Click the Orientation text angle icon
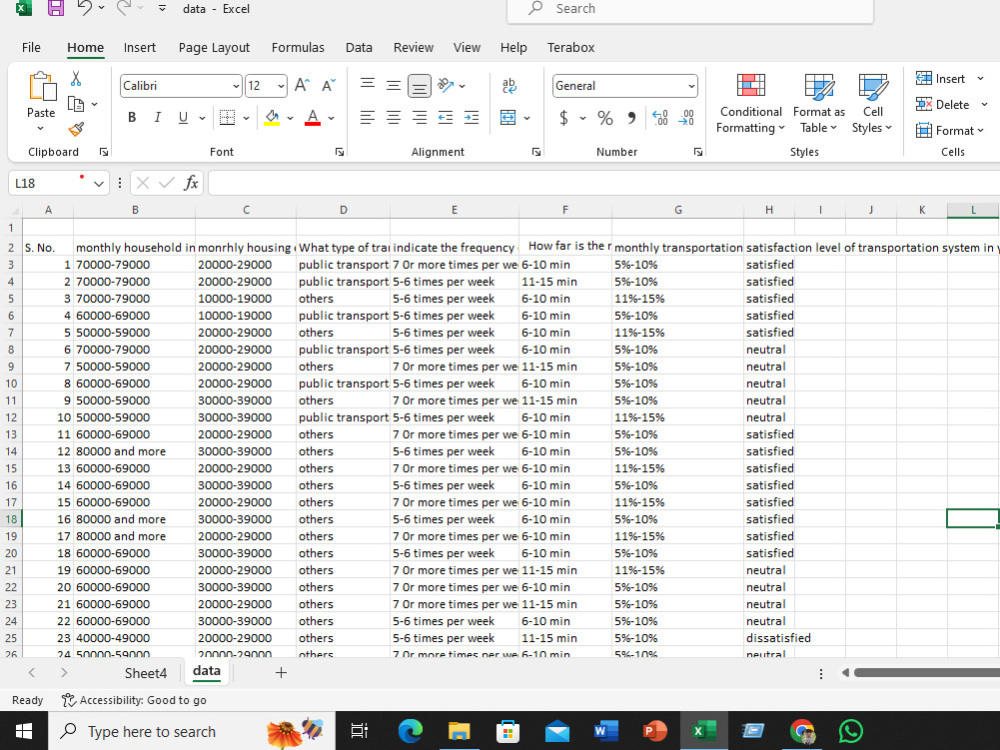 446,85
